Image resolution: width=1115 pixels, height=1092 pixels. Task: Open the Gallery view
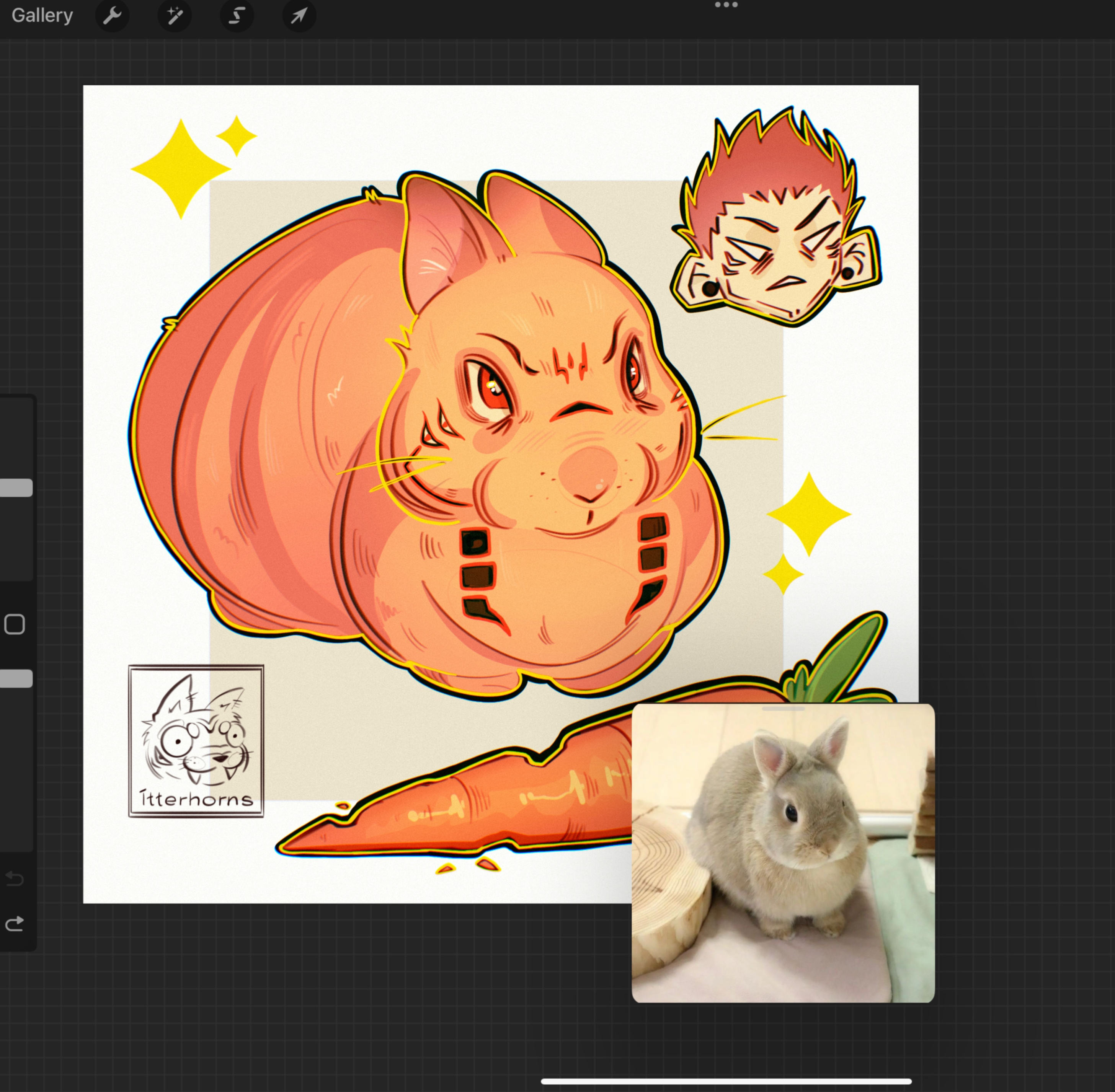pos(42,15)
